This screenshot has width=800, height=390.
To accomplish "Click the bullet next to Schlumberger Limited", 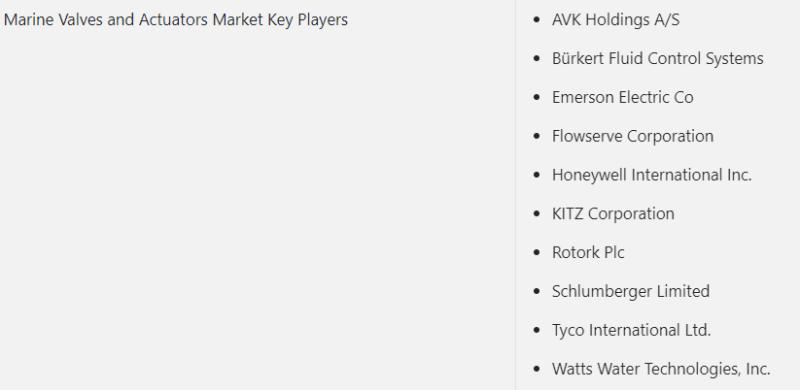I will tap(536, 291).
